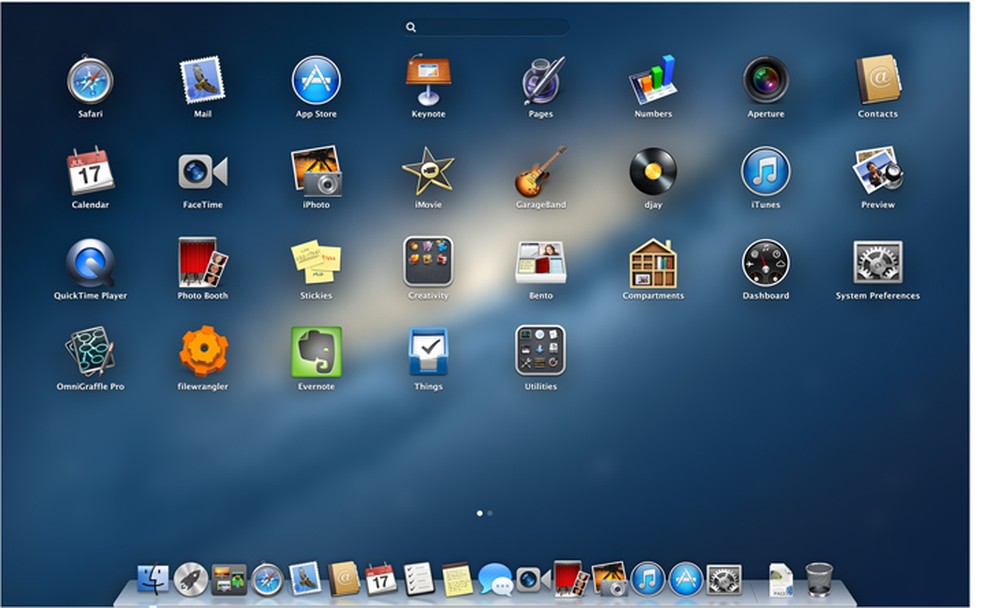Open the Bento app icon
Image resolution: width=984 pixels, height=608 pixels.
541,262
